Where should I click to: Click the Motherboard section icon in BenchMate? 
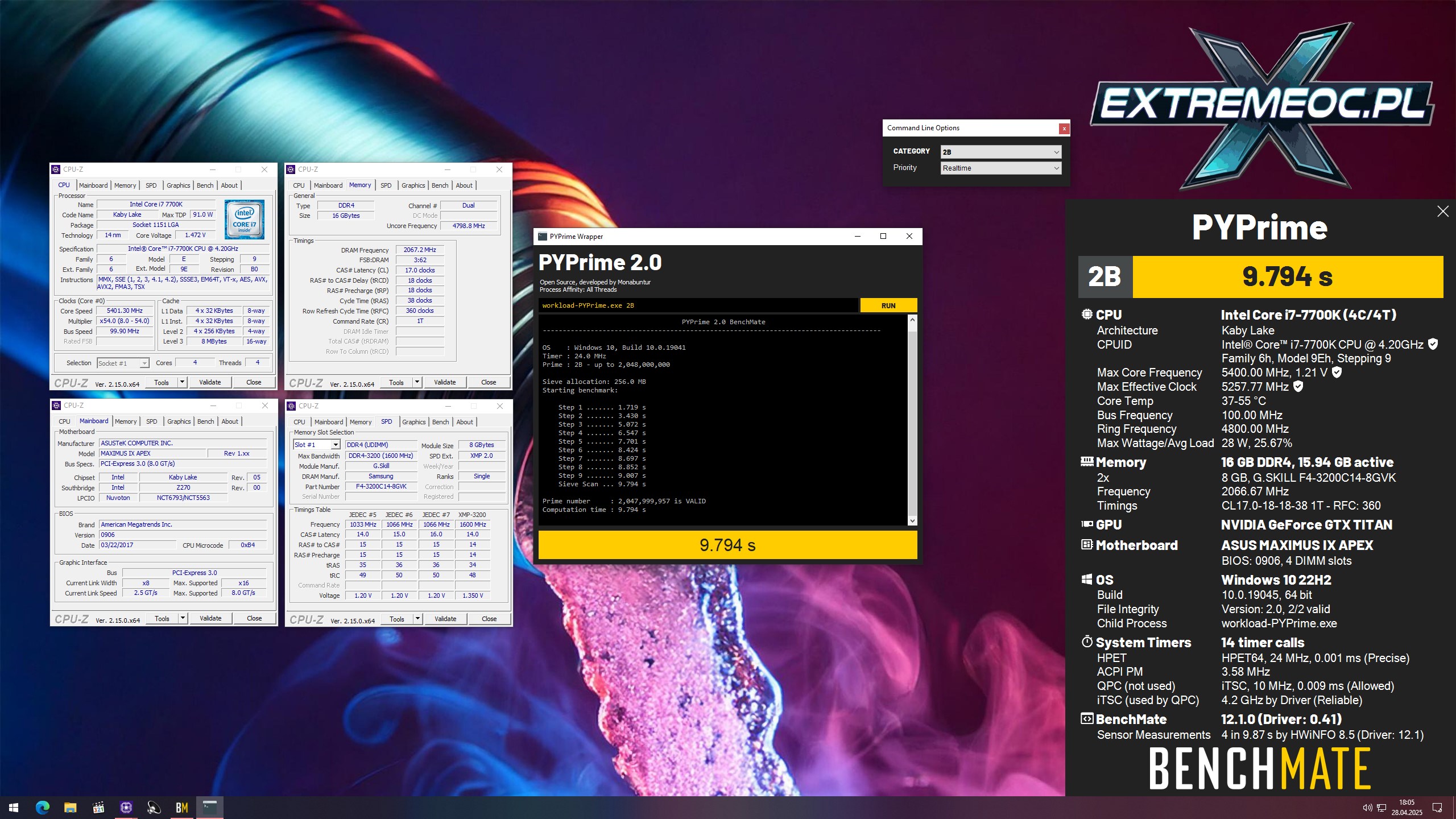[x=1087, y=544]
